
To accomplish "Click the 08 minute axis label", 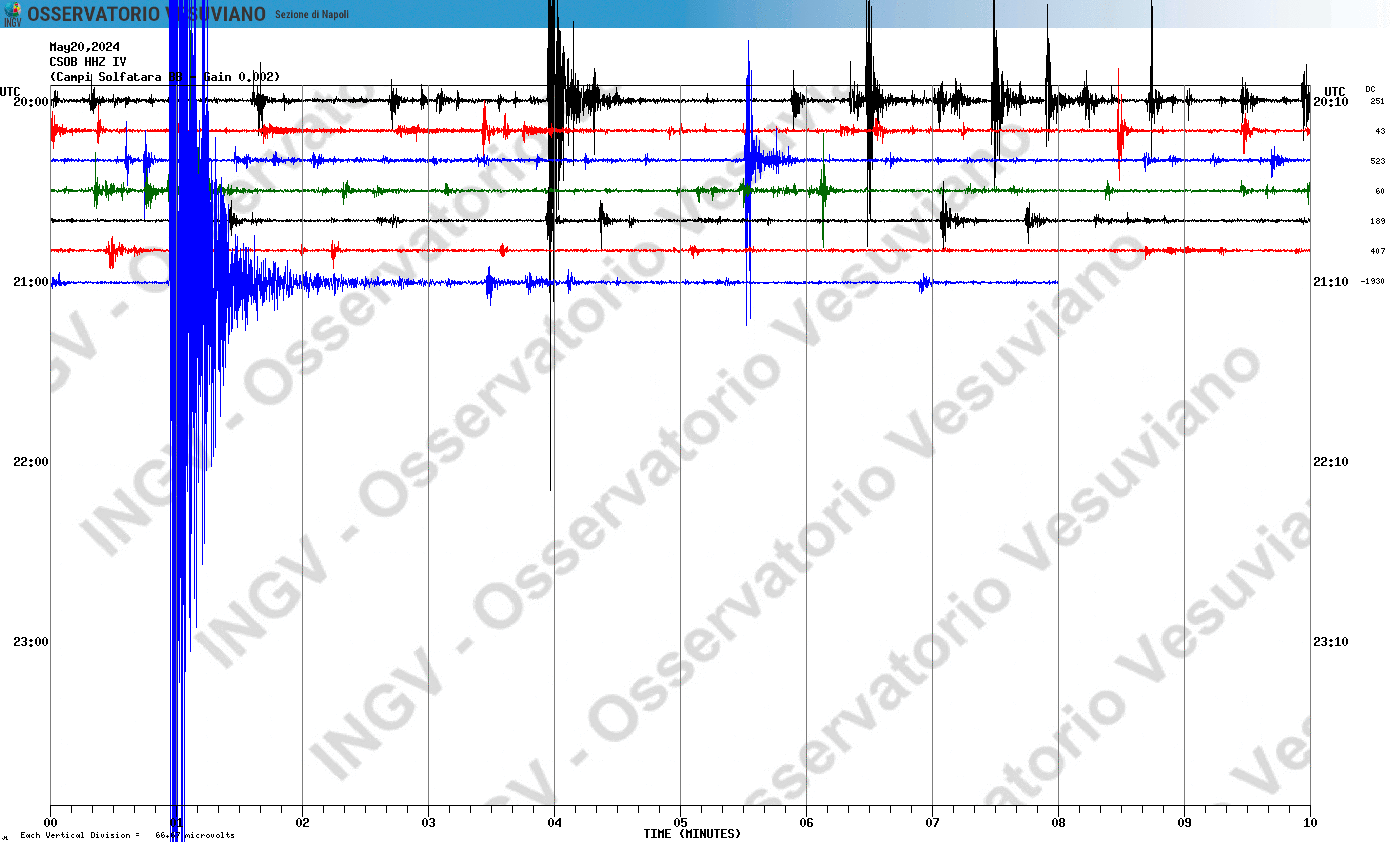I will pos(1058,823).
